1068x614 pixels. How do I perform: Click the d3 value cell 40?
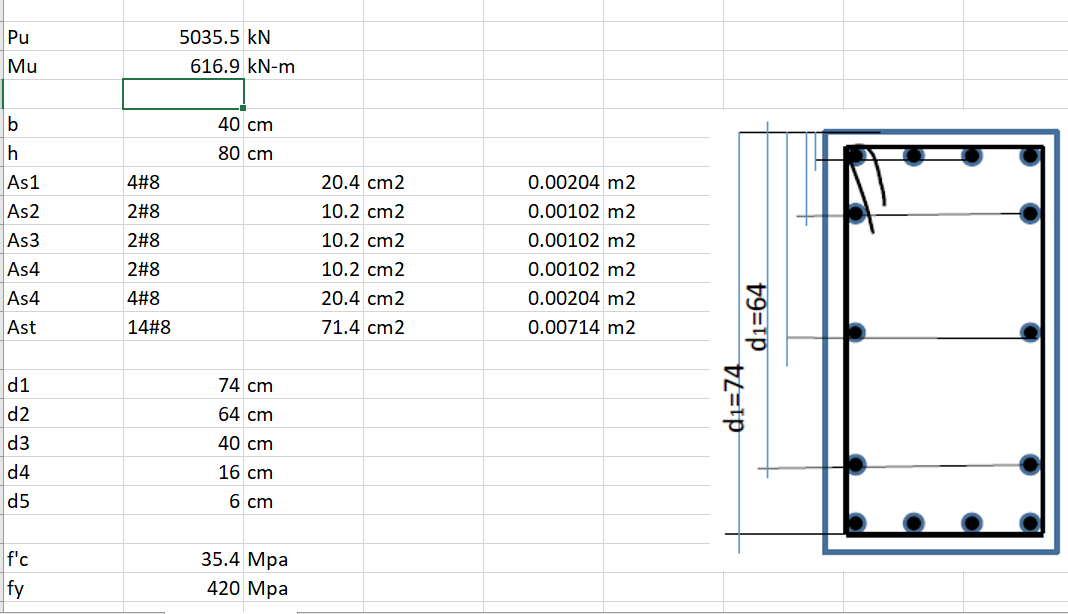pyautogui.click(x=183, y=443)
